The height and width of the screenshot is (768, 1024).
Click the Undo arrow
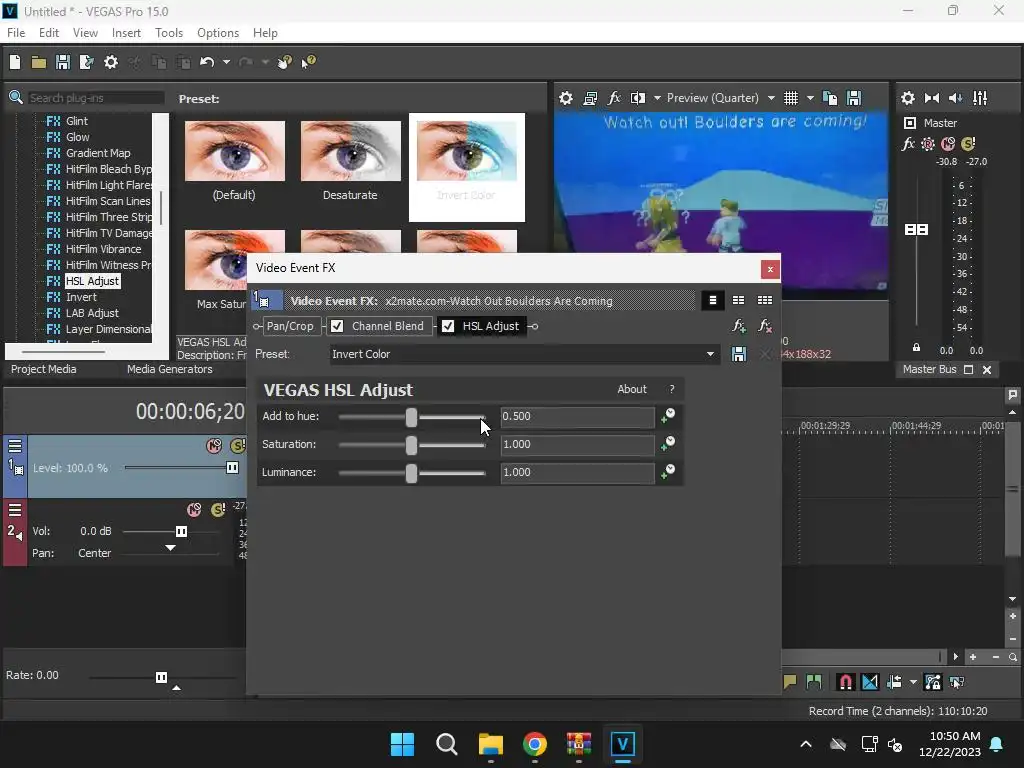point(207,62)
